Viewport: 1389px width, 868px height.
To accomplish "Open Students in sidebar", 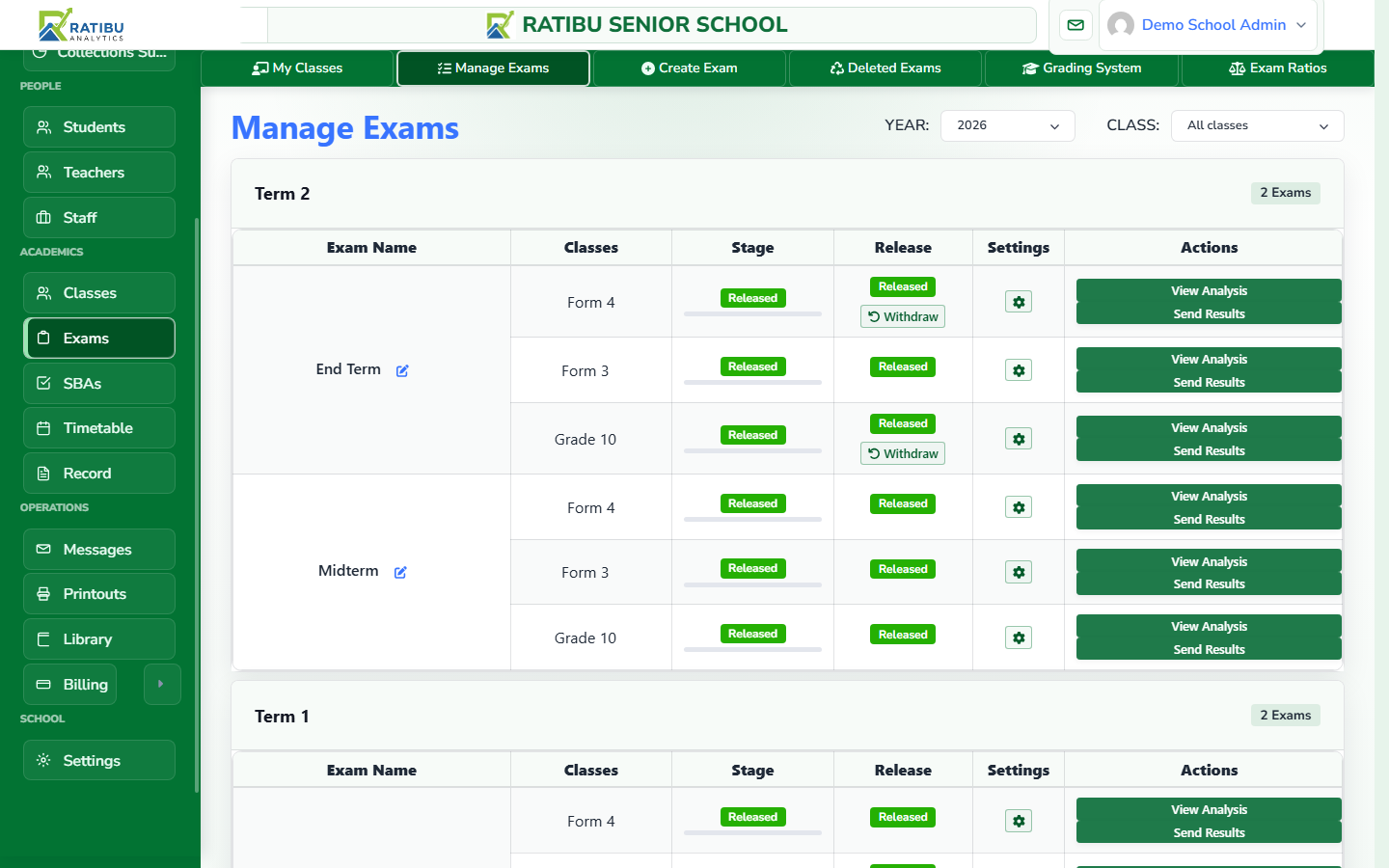I will click(x=99, y=127).
